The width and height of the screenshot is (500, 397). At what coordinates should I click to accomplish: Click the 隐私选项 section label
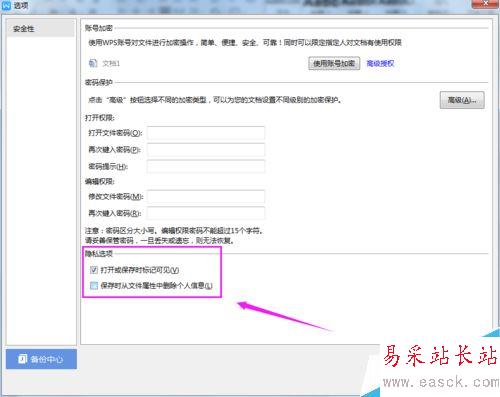point(99,254)
